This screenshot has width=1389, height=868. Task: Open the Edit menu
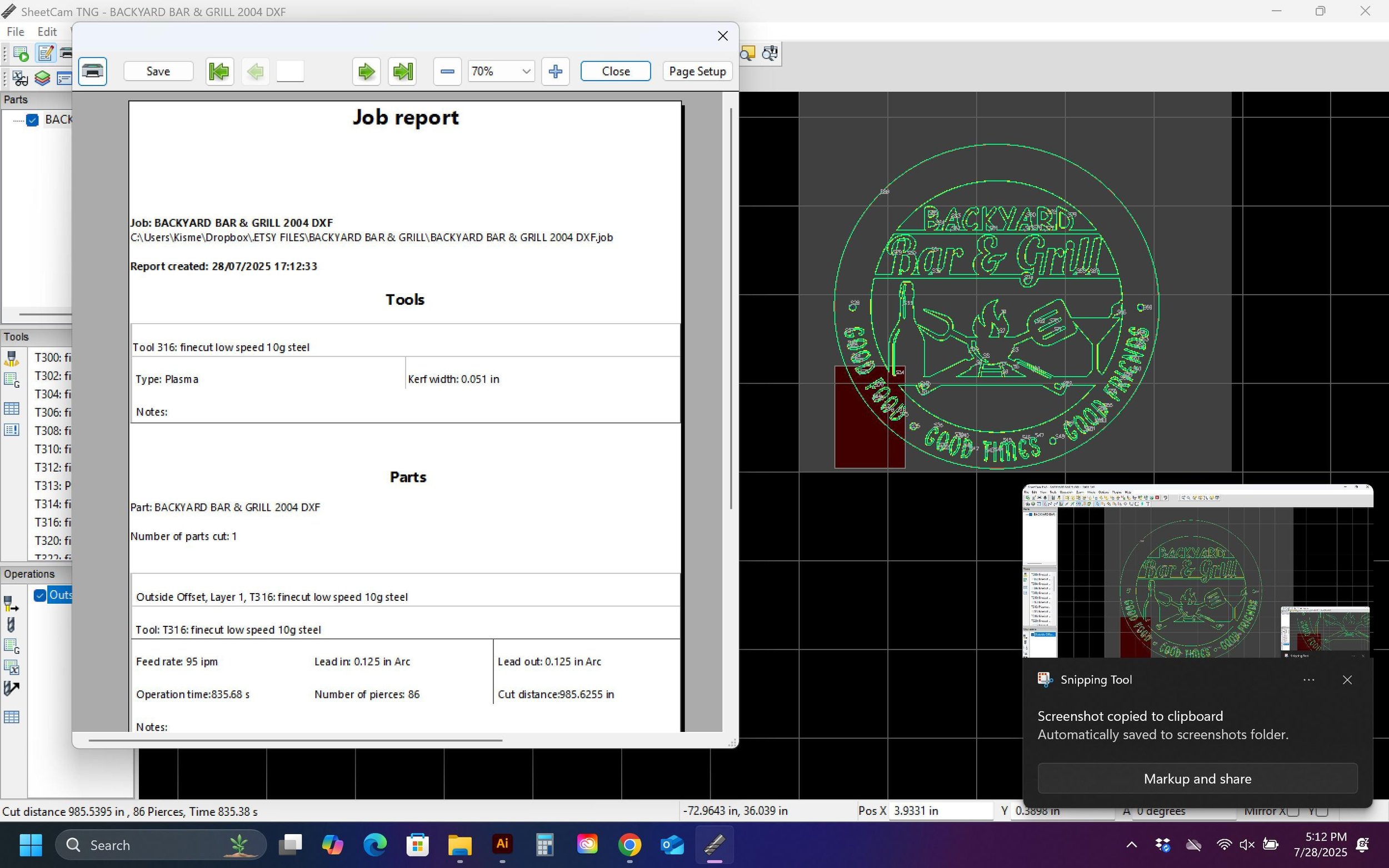[47, 32]
